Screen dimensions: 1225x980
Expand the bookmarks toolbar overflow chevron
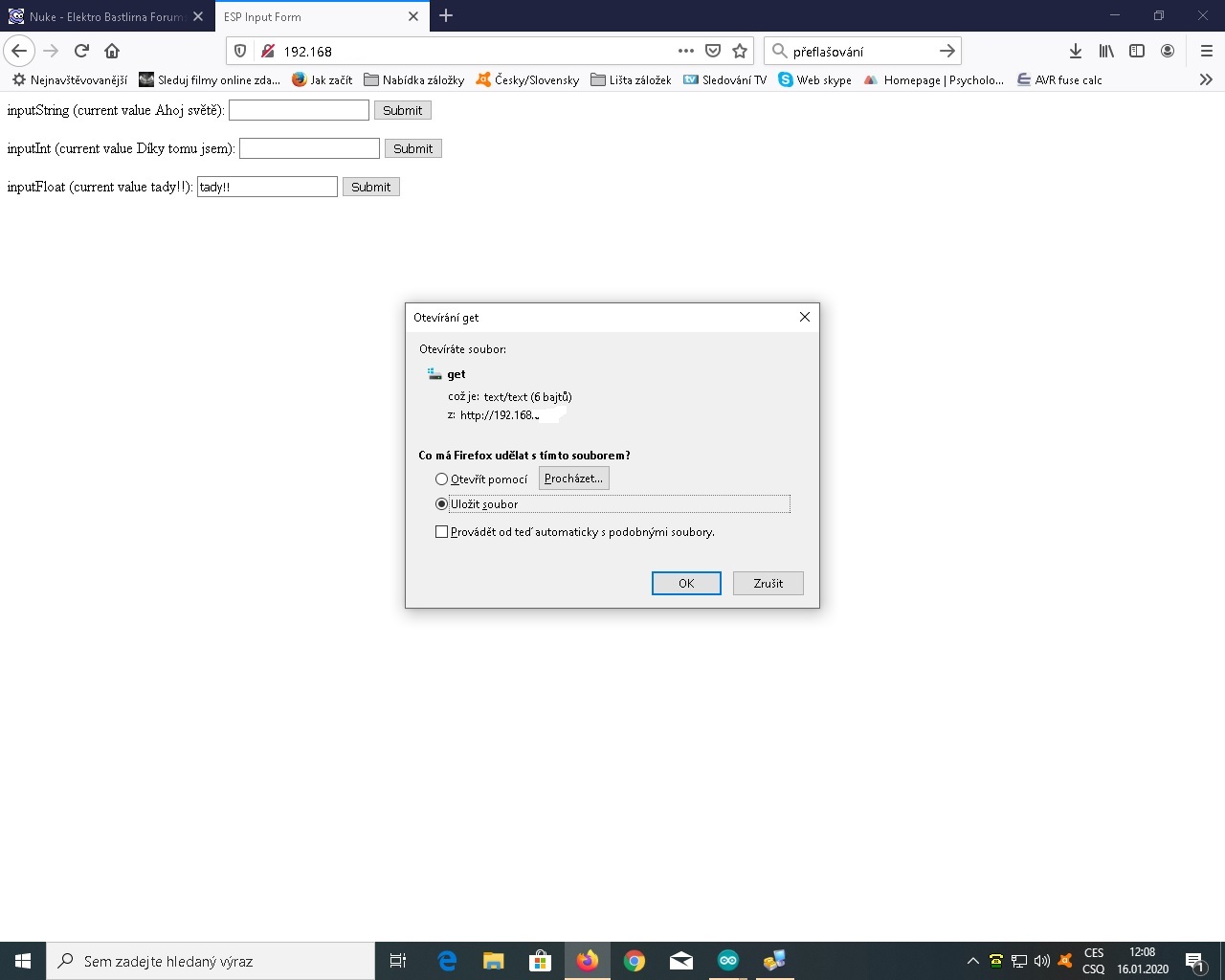coord(1206,79)
